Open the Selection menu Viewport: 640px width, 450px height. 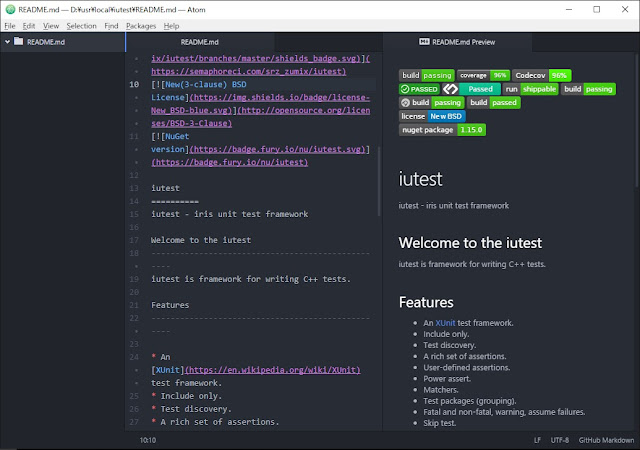(82, 26)
